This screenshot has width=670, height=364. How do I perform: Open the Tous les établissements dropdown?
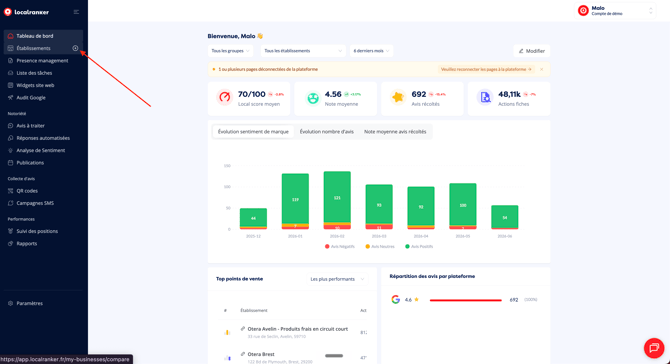[x=303, y=51]
